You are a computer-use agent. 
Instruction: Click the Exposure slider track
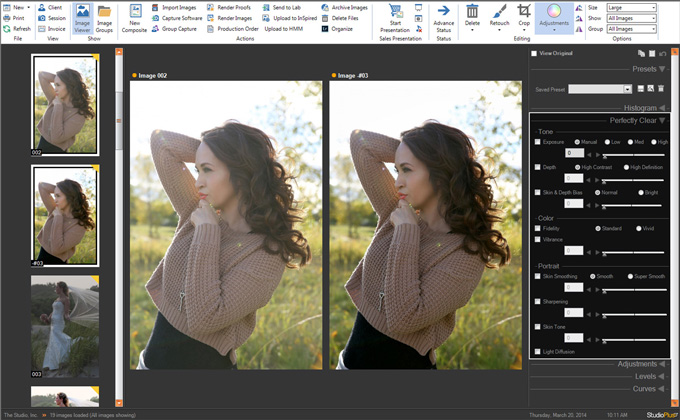635,155
